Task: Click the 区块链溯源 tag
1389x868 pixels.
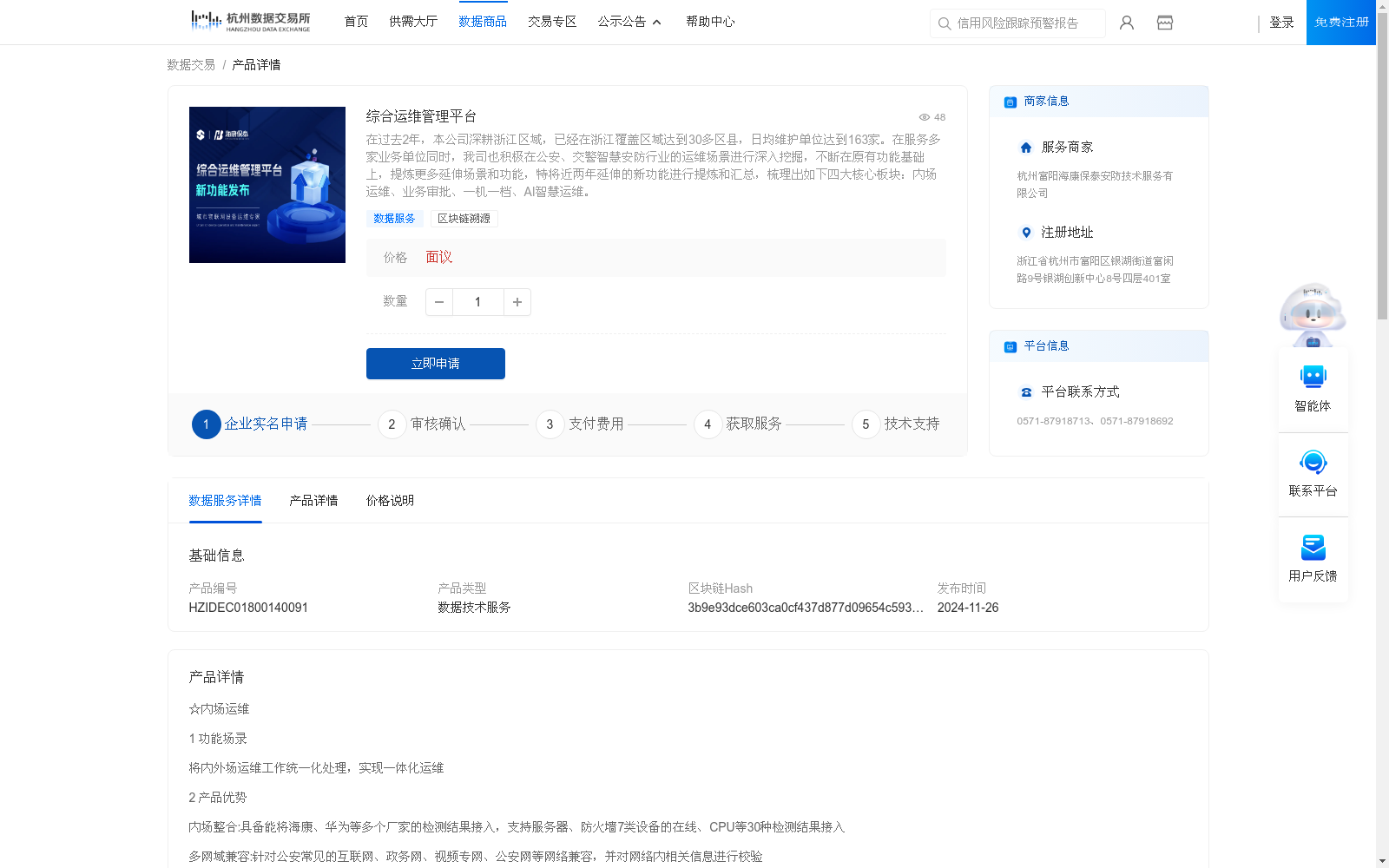Action: pyautogui.click(x=464, y=219)
